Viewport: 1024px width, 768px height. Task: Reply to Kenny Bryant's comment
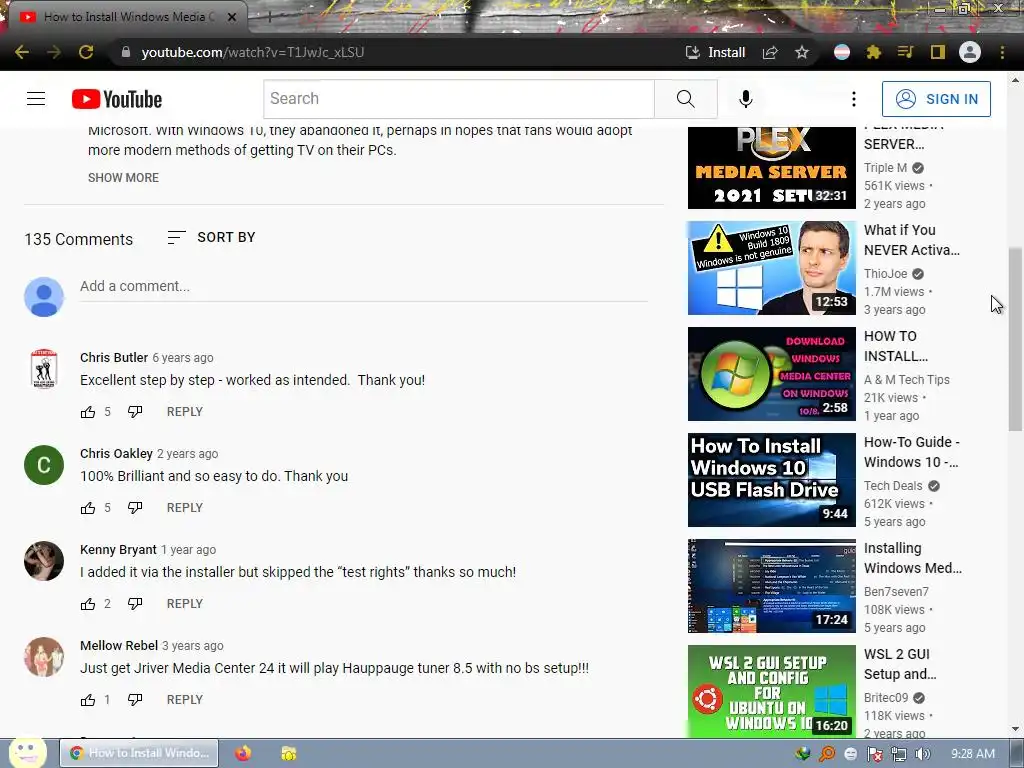[185, 603]
